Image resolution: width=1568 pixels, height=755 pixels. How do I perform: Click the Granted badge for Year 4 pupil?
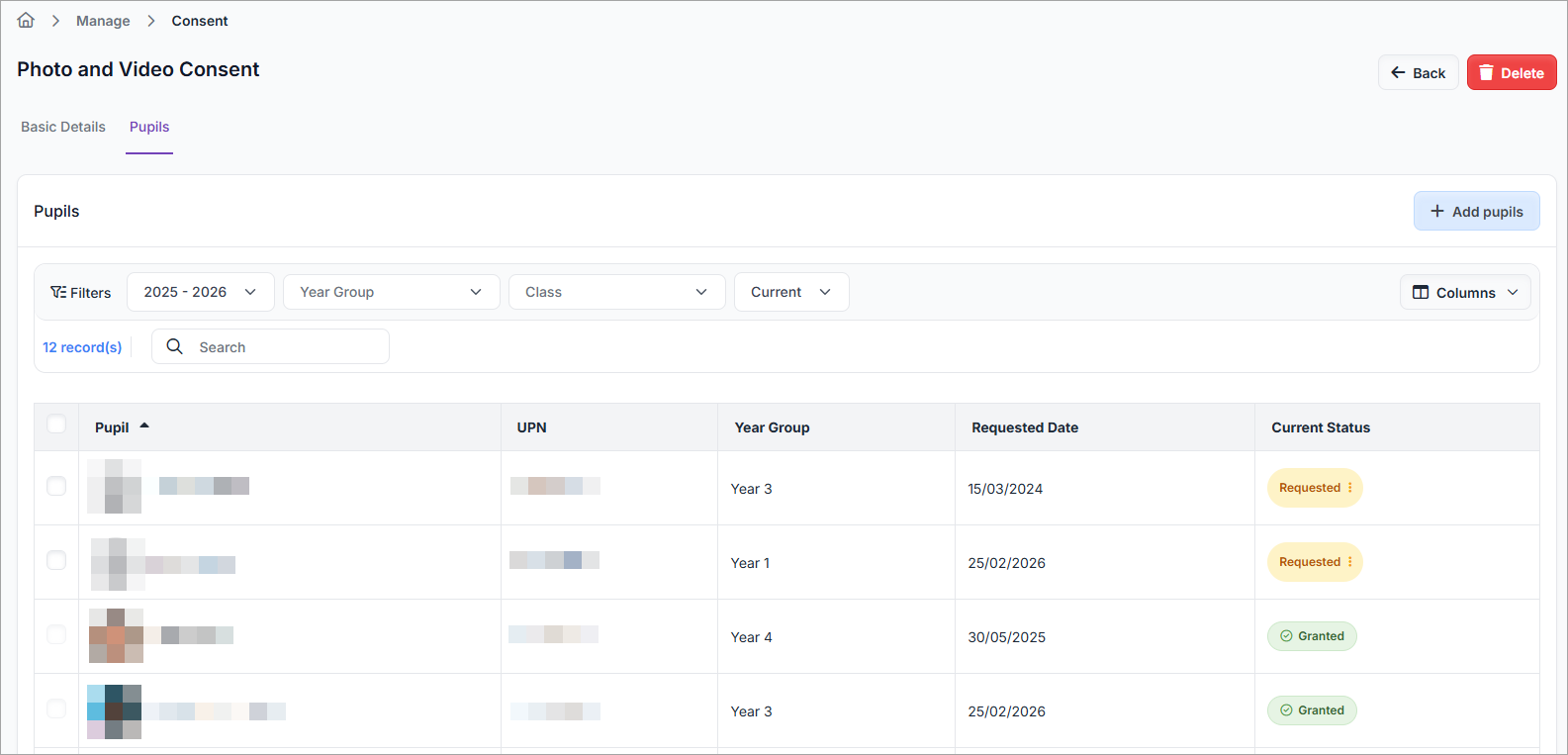pos(1312,636)
